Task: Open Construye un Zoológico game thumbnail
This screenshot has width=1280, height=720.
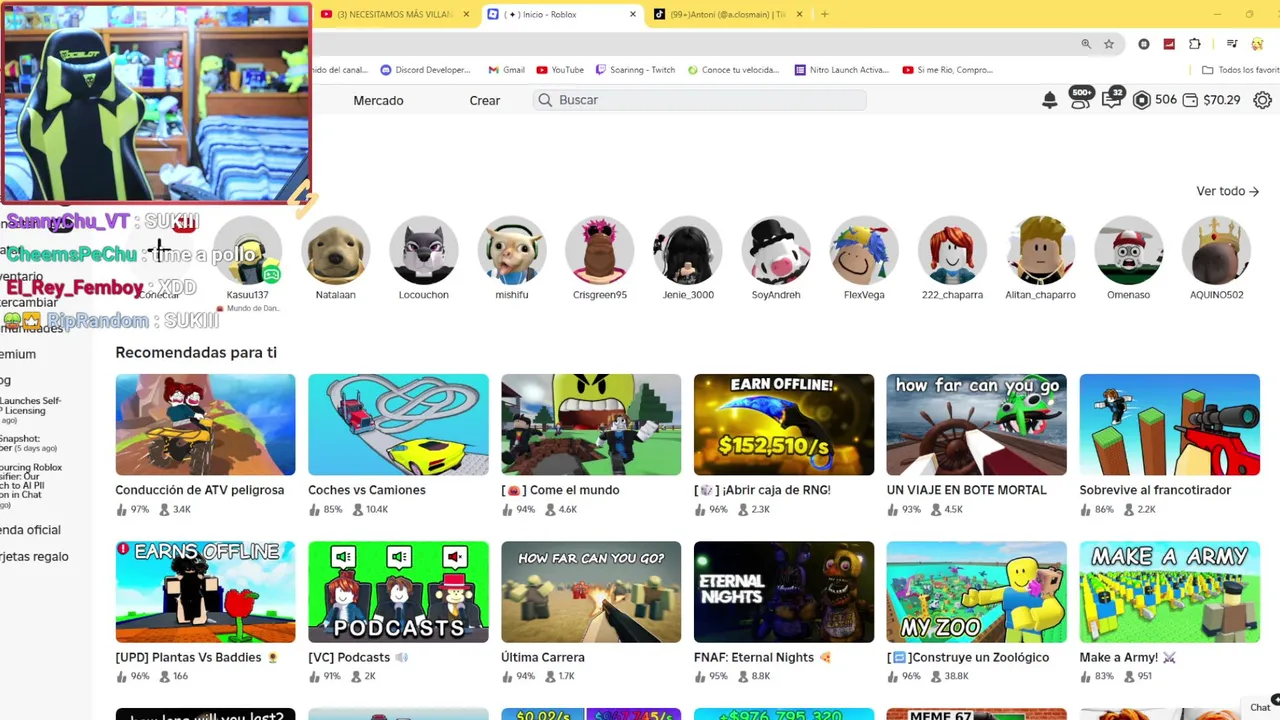Action: click(x=977, y=592)
